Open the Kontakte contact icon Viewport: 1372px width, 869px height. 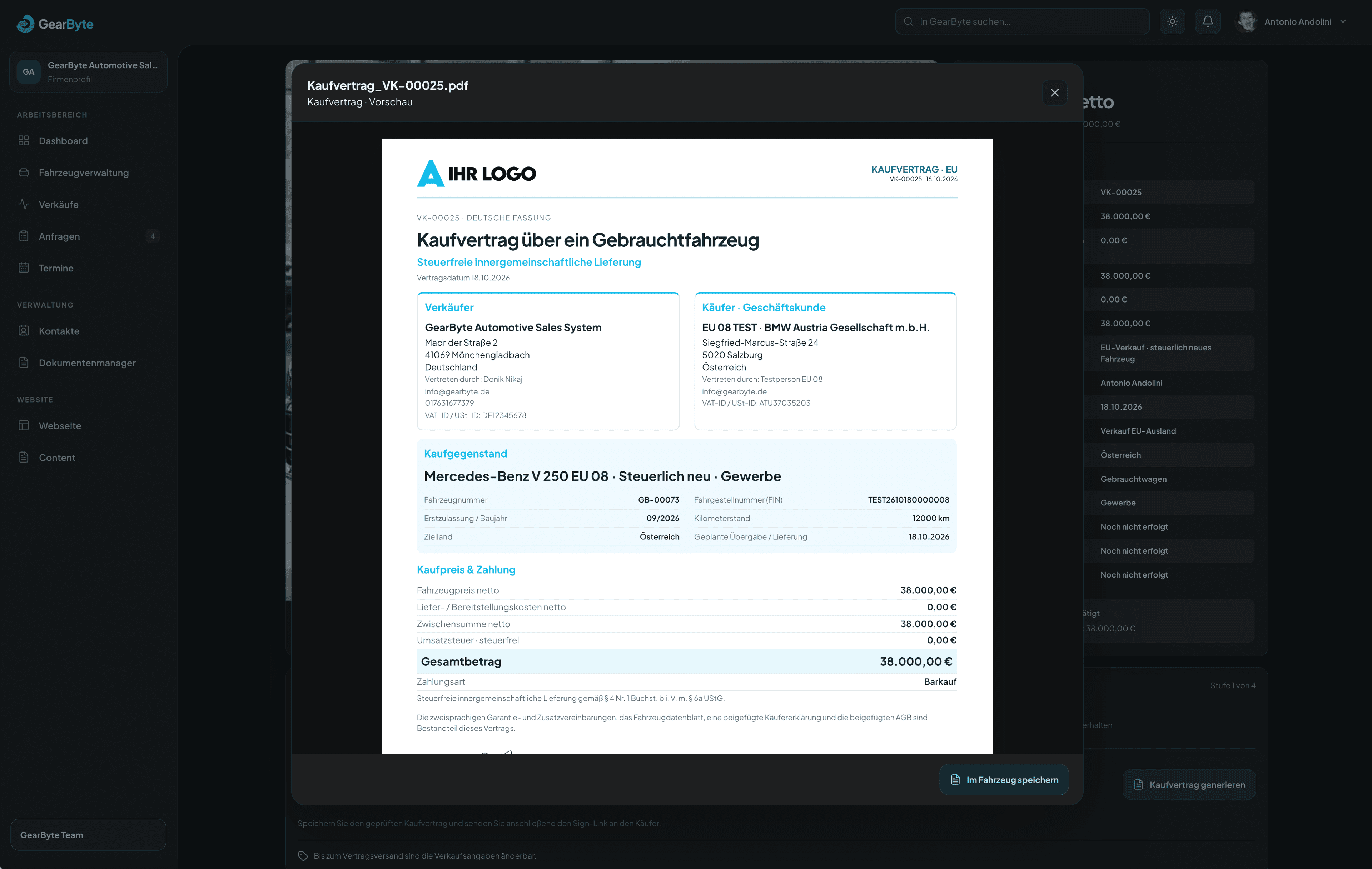[23, 331]
